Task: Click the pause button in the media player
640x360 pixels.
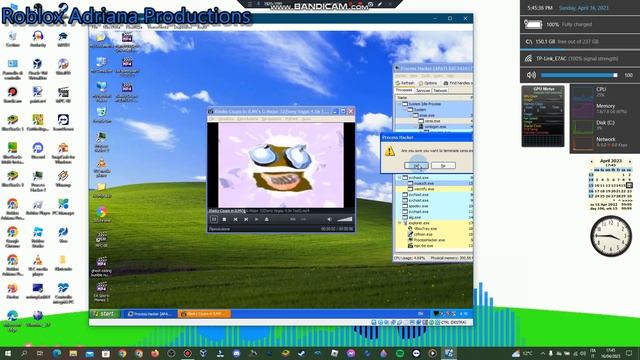Action: 214,220
